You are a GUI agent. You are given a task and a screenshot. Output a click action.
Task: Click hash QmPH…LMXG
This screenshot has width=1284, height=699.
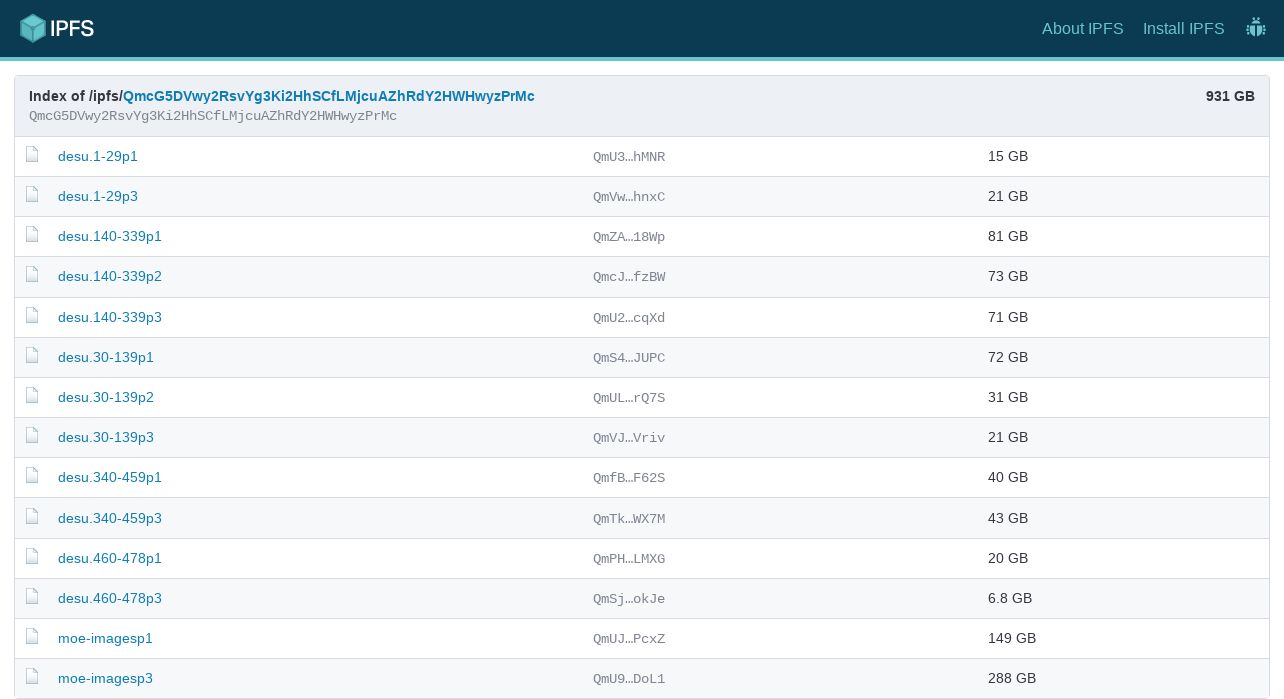[x=629, y=559]
